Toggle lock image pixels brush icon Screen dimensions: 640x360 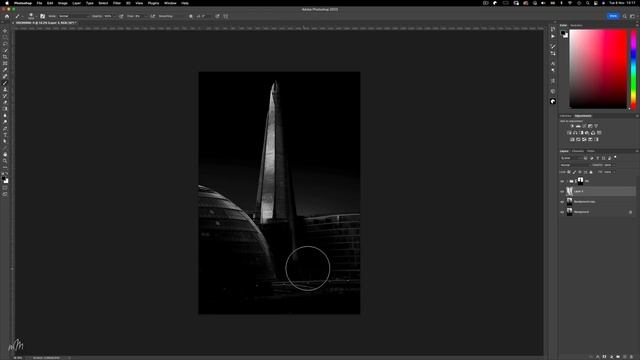tap(574, 172)
